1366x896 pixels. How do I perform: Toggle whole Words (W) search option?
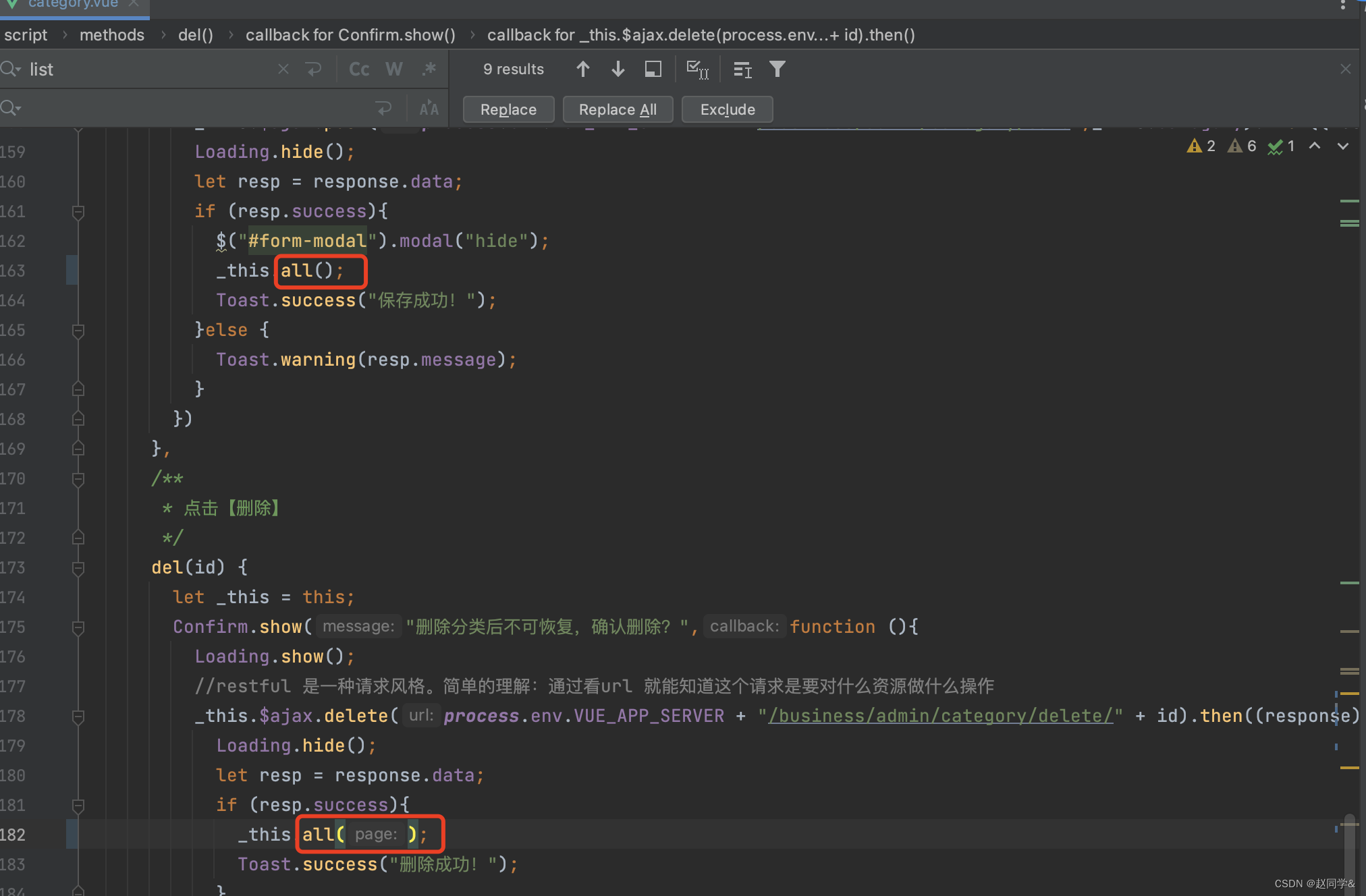pos(394,69)
